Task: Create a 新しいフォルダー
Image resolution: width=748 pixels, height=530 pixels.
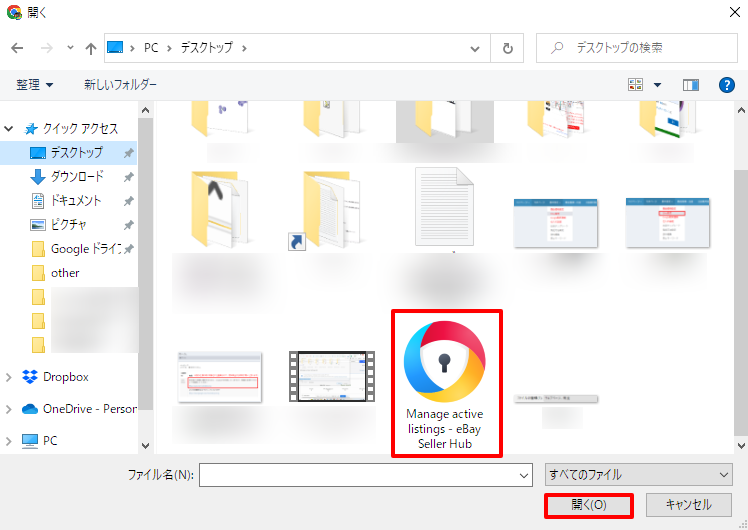Action: point(120,85)
